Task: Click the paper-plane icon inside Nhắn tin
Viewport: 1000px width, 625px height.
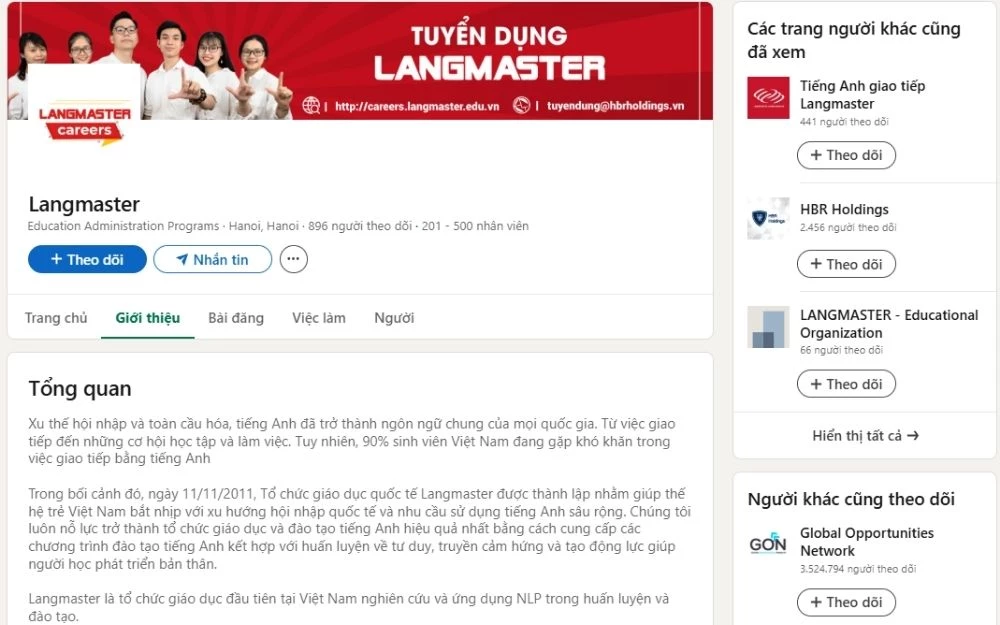Action: (x=183, y=259)
